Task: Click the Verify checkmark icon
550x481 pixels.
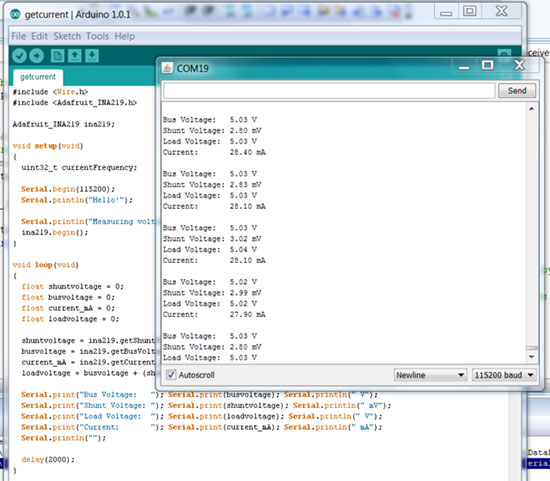Action: (x=19, y=56)
